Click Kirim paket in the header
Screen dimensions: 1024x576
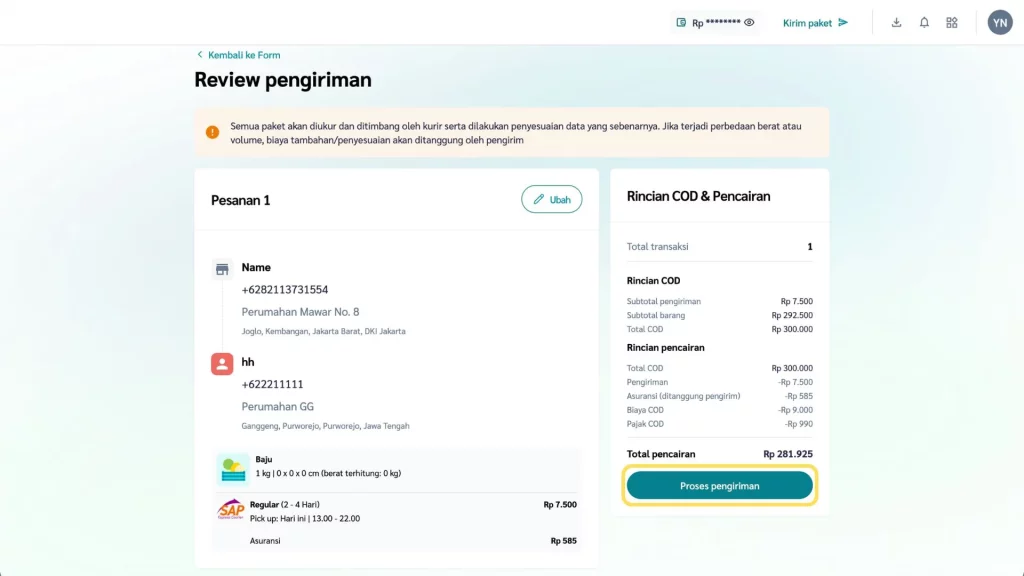click(807, 22)
